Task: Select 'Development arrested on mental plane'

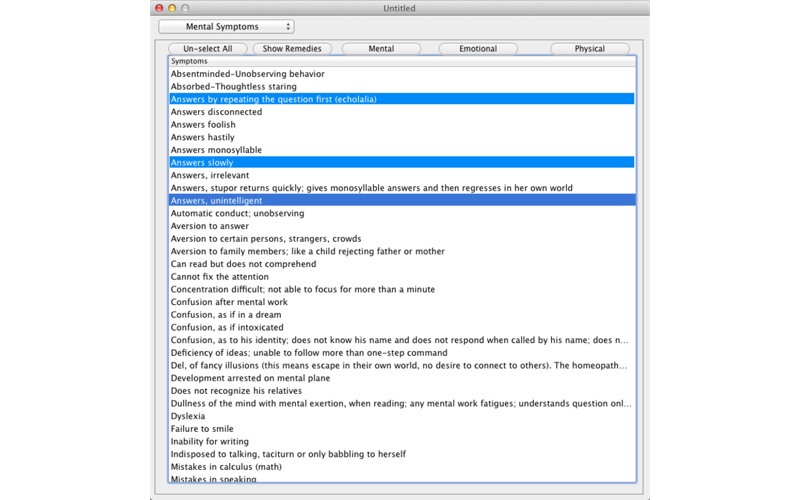Action: pyautogui.click(x=402, y=378)
